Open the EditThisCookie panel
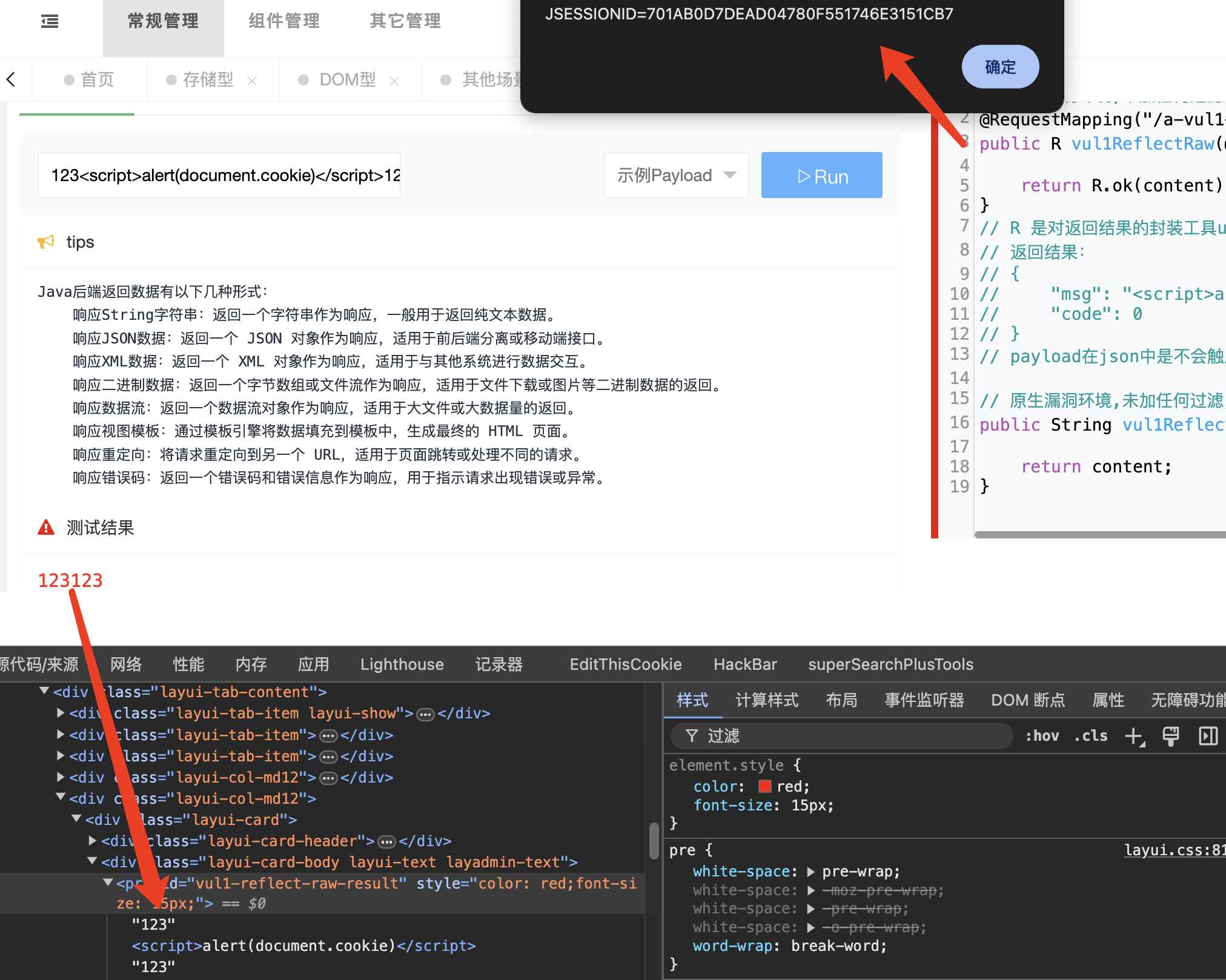This screenshot has width=1226, height=980. 626,664
